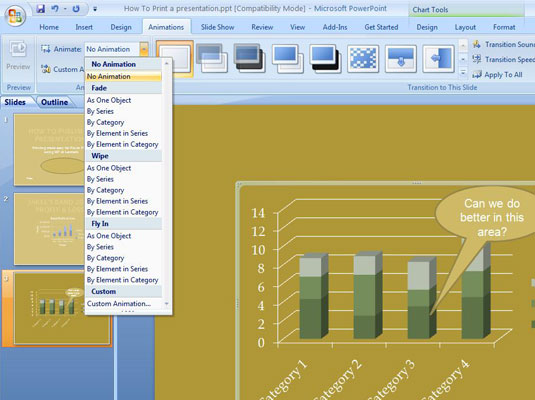
Task: Click the Transition Speed icon
Action: click(477, 59)
